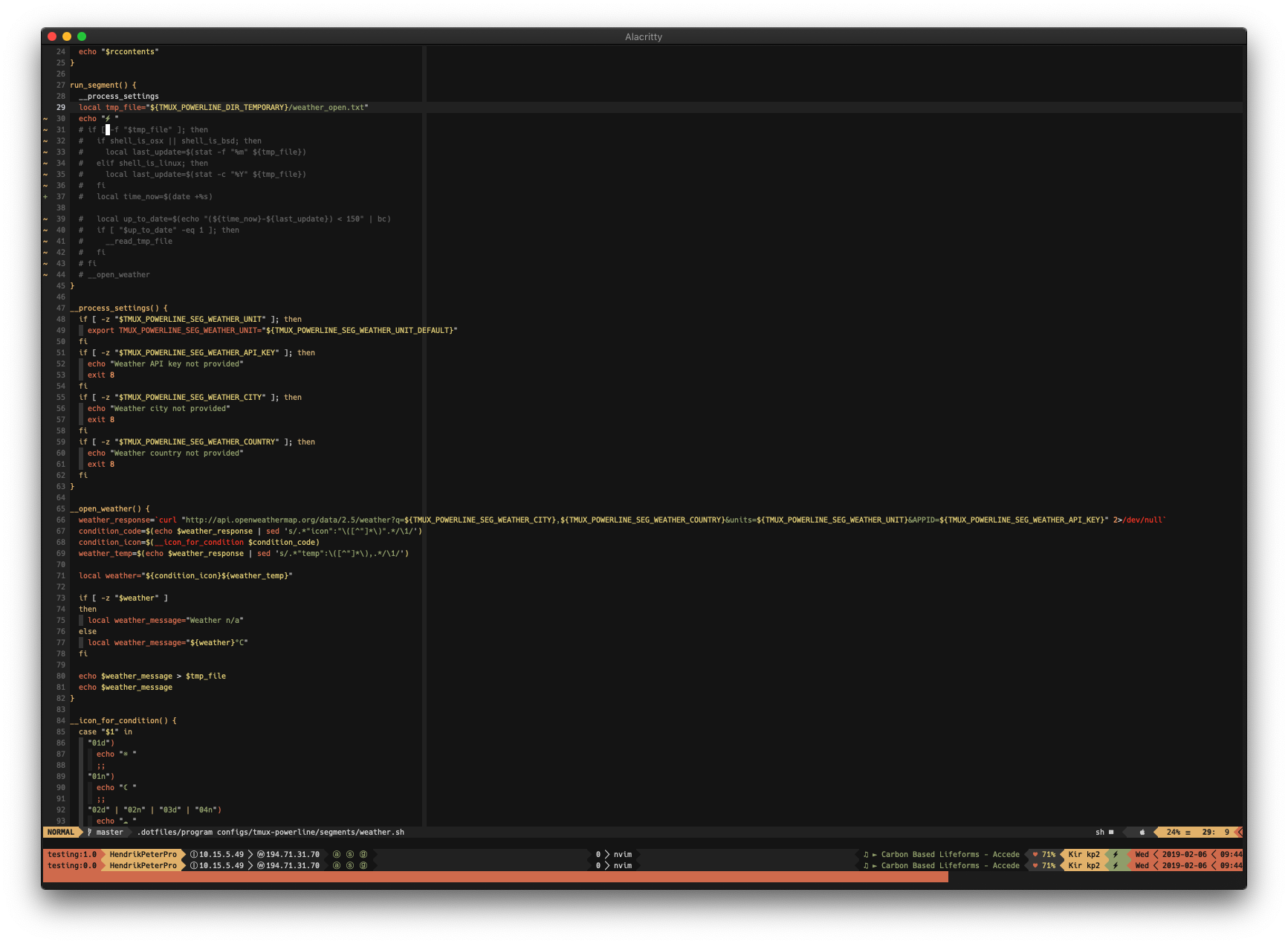1288x944 pixels.
Task: Toggle playback of Carbon Based Lifeforms track
Action: click(x=875, y=855)
